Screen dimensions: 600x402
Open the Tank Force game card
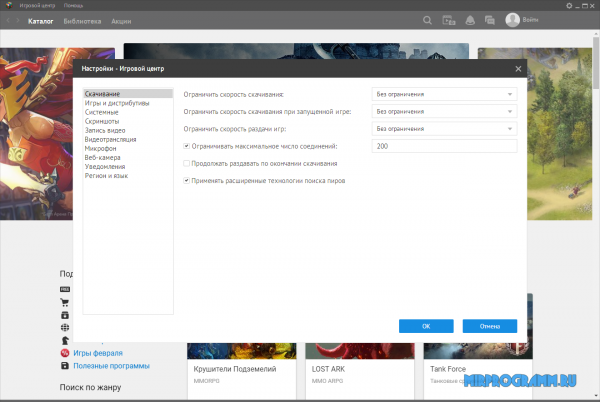pos(478,371)
